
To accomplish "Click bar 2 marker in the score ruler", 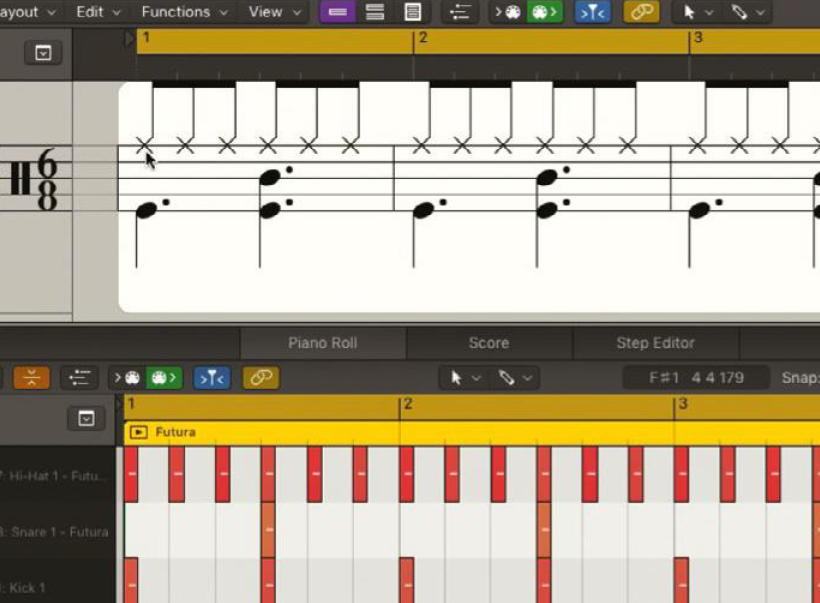I will (x=422, y=39).
